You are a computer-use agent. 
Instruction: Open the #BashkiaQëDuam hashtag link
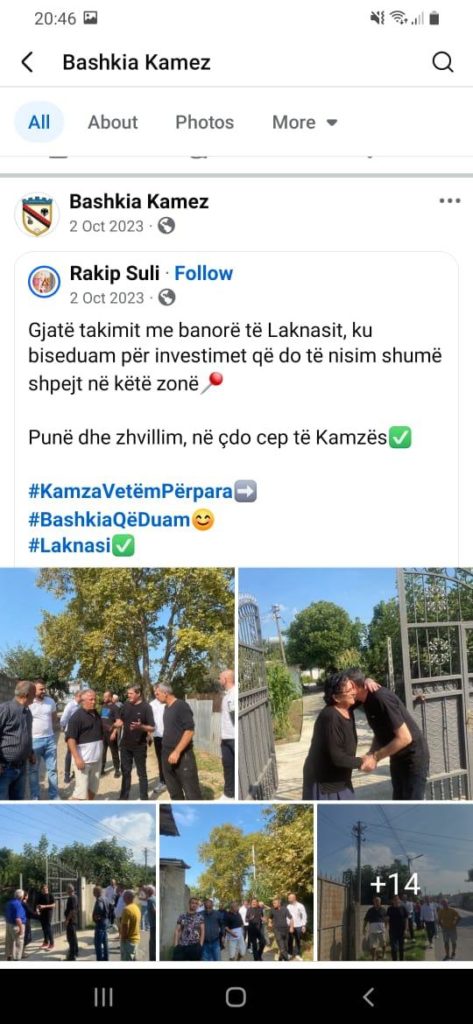[x=109, y=520]
